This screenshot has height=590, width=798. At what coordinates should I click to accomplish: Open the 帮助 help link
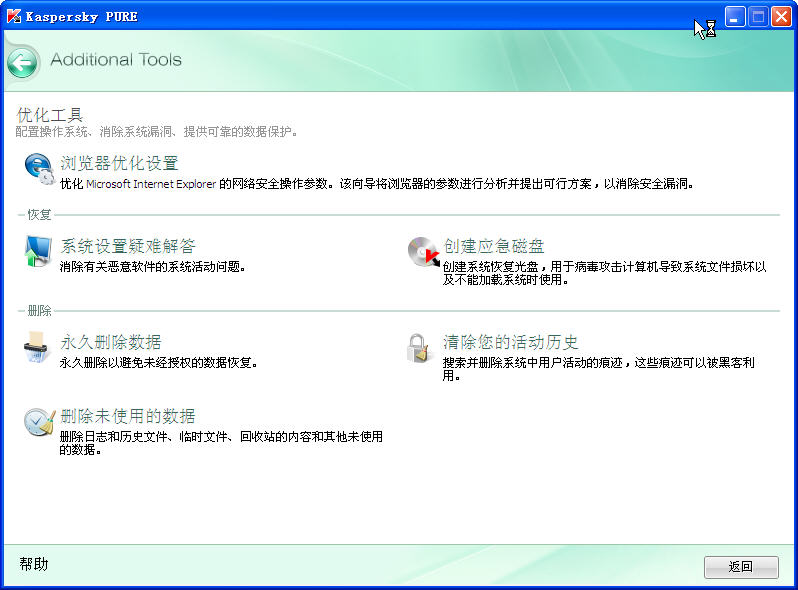33,564
